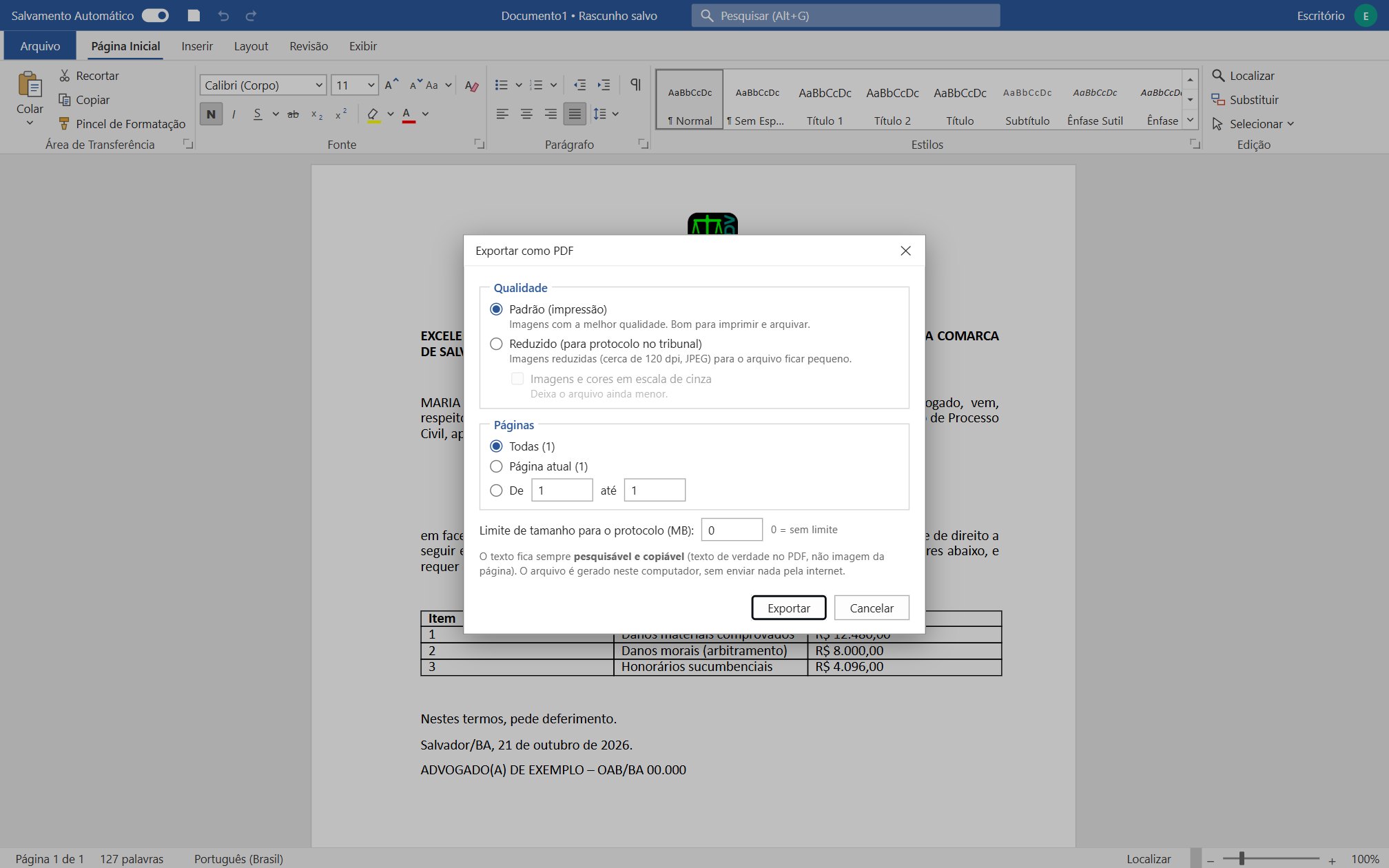Image resolution: width=1389 pixels, height=868 pixels.
Task: Switch to the Layout tab
Action: click(x=251, y=46)
